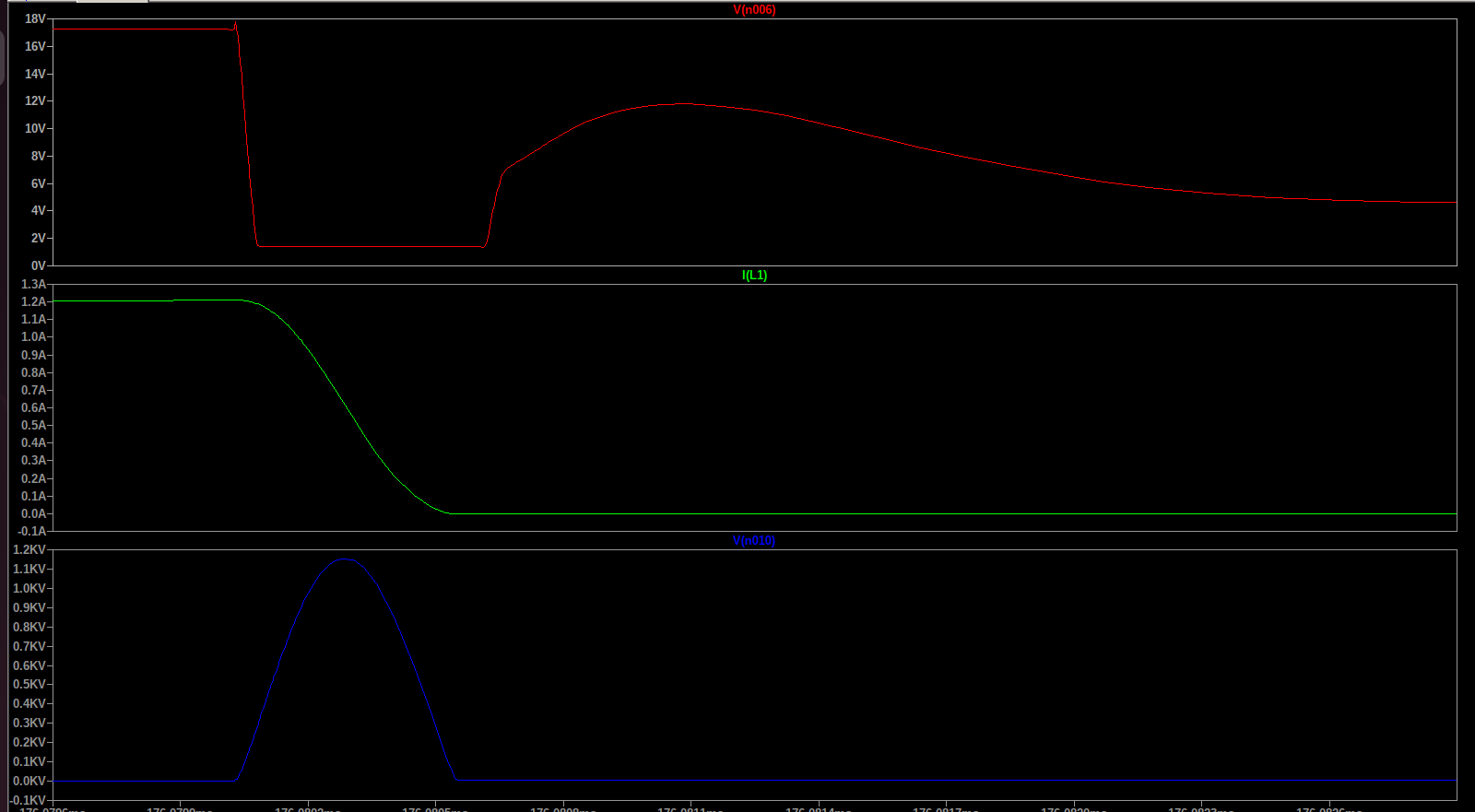The width and height of the screenshot is (1475, 812).
Task: Click the 16V axis tick label
Action: pos(35,46)
